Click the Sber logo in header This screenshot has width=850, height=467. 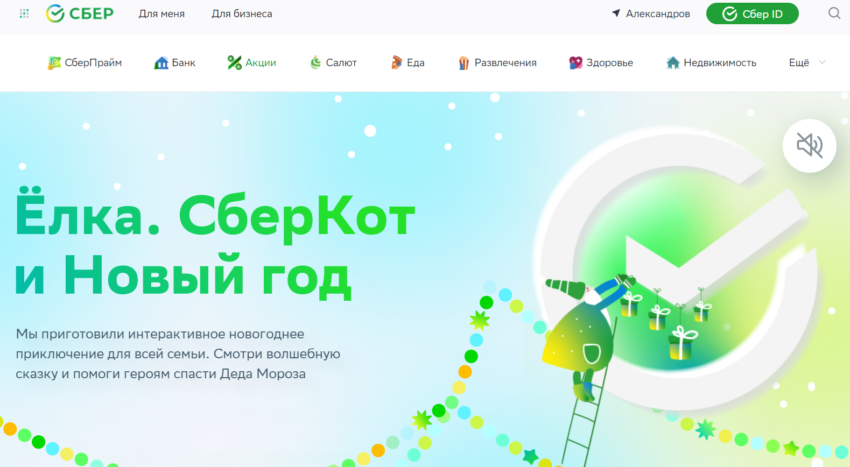pyautogui.click(x=80, y=14)
